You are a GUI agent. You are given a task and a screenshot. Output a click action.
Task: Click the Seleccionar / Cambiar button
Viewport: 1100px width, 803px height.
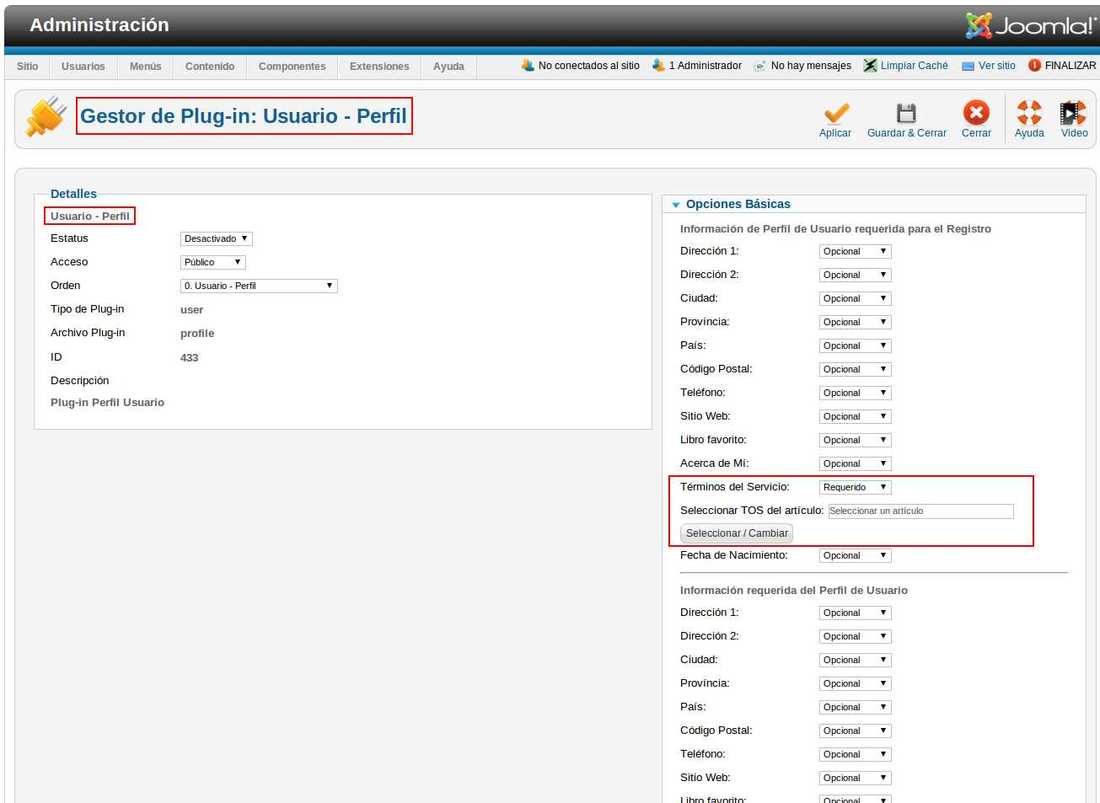737,534
